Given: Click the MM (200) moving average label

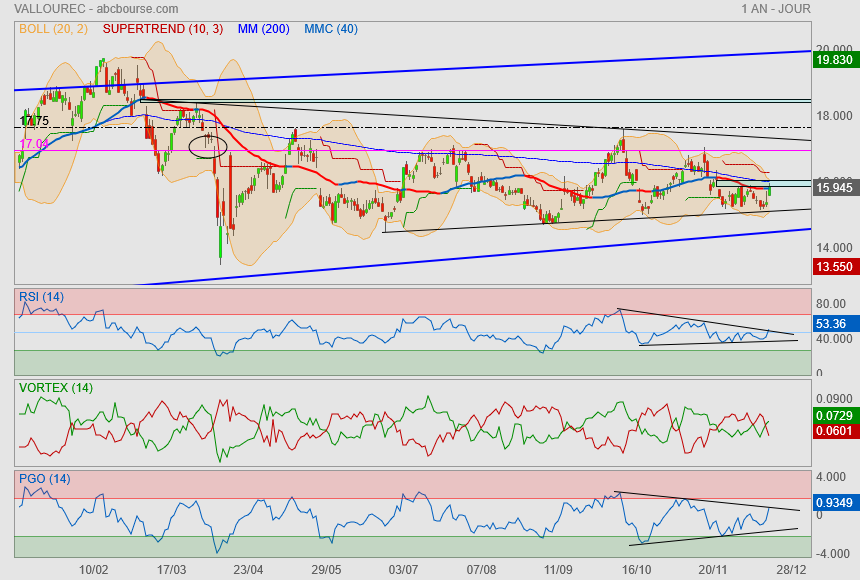Looking at the screenshot, I should (x=263, y=29).
